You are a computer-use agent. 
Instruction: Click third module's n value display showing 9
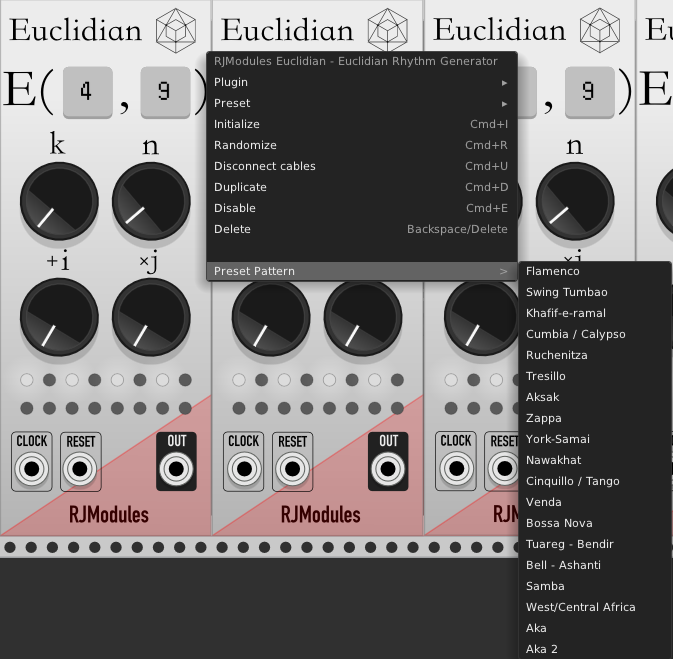point(589,92)
